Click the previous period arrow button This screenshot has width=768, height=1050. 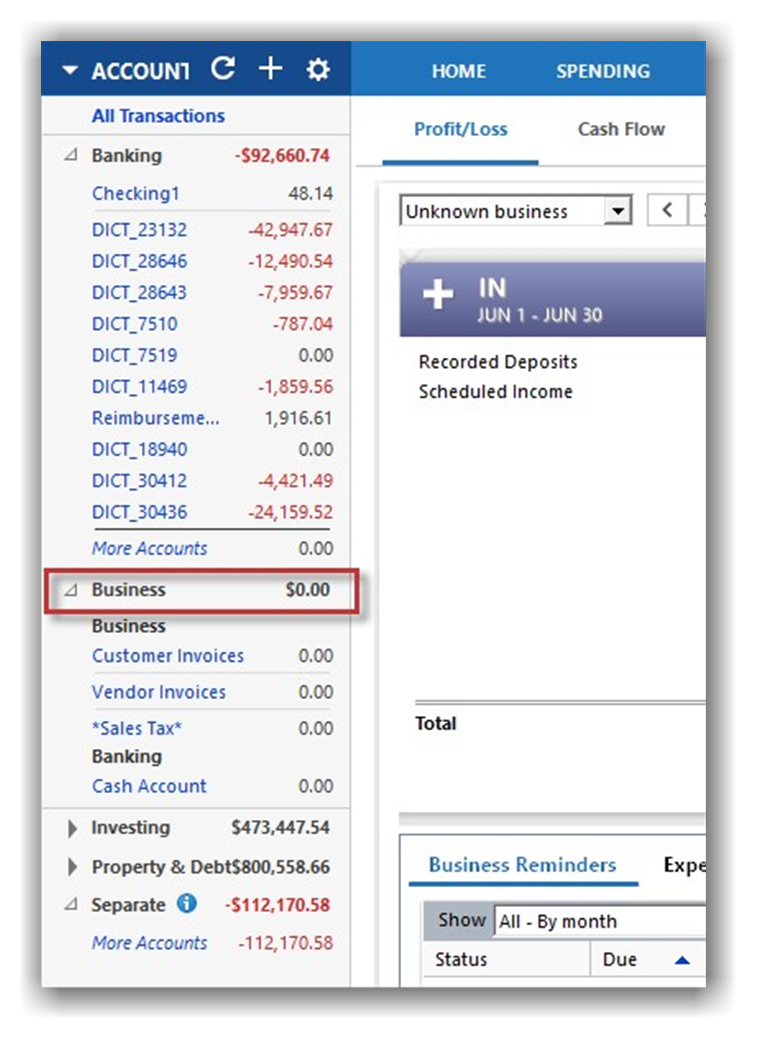[667, 211]
